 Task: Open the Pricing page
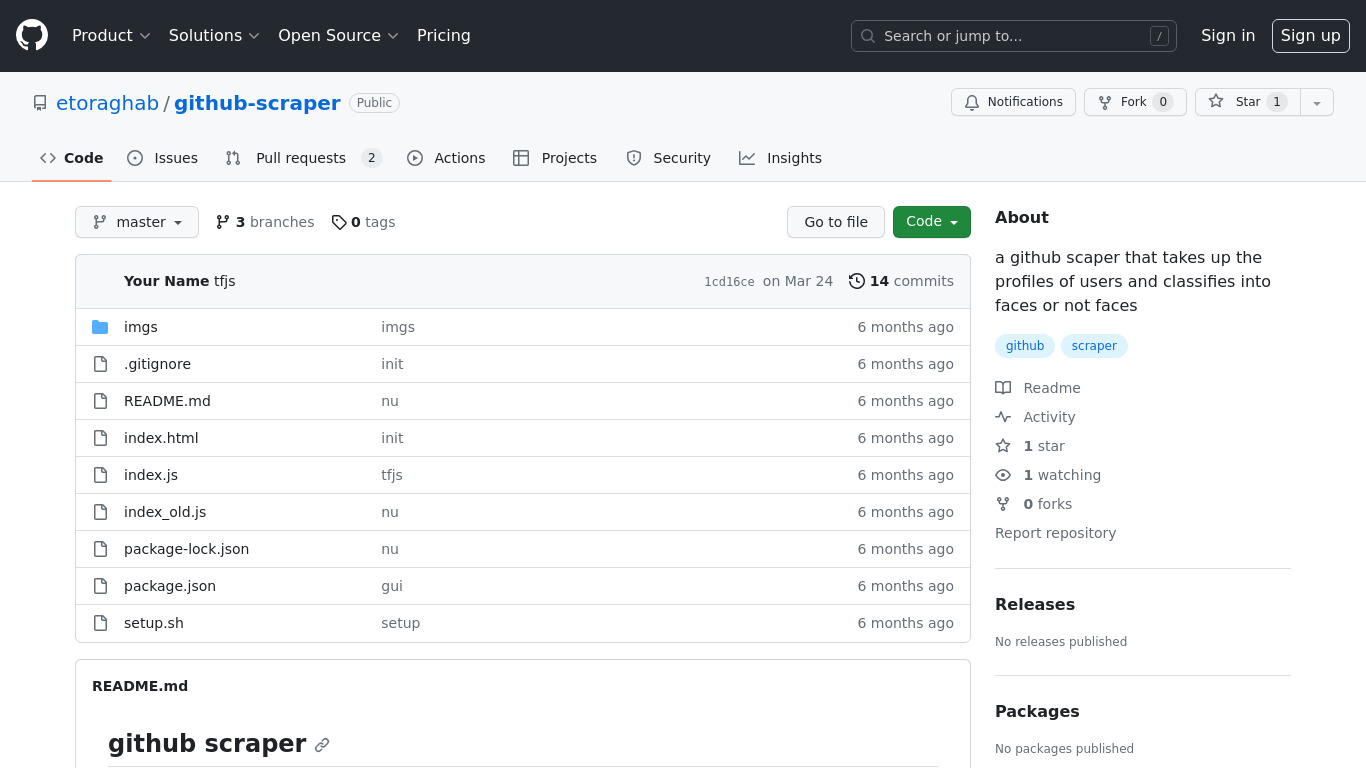click(444, 35)
